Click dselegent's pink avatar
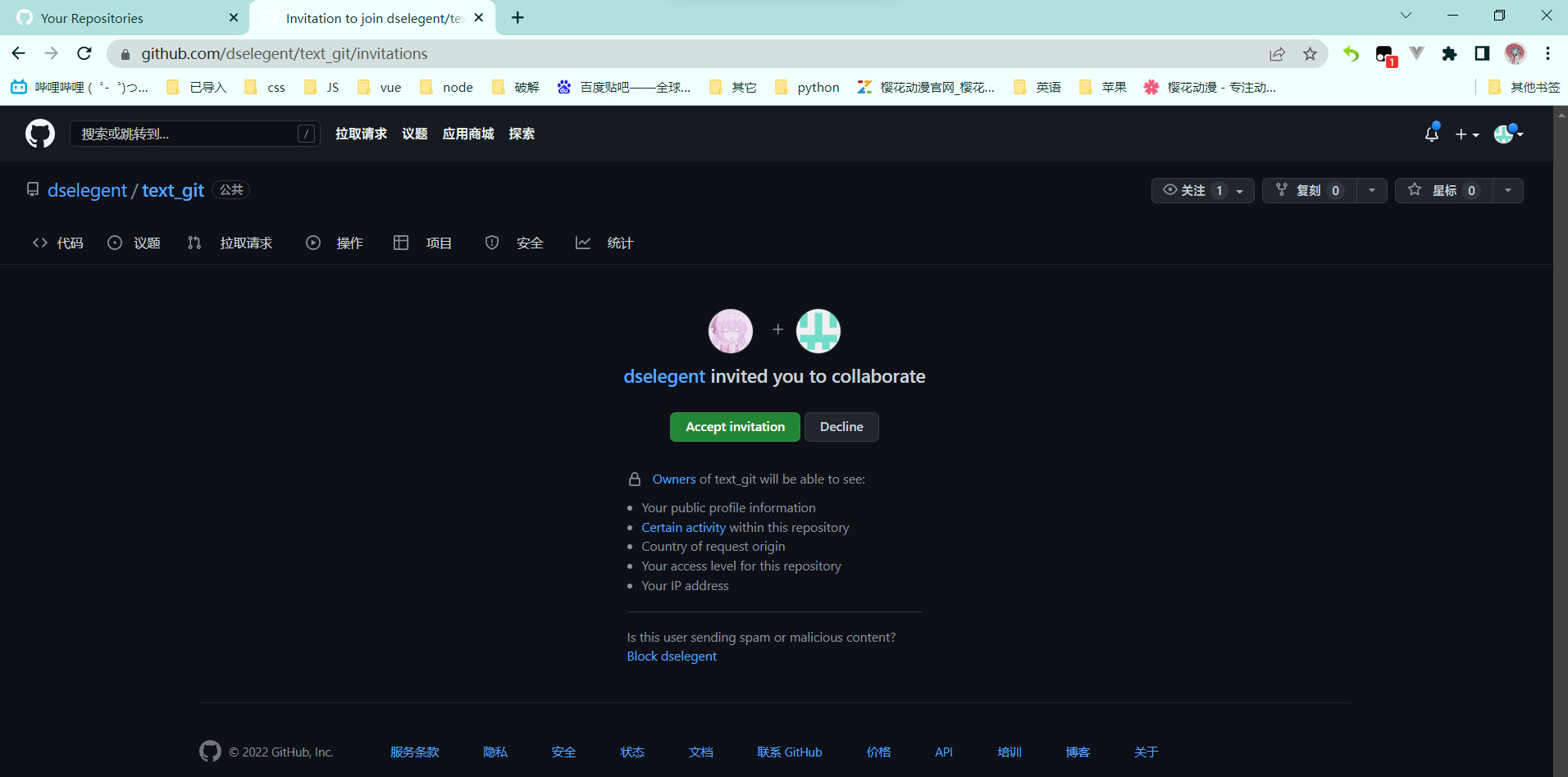Image resolution: width=1568 pixels, height=777 pixels. point(731,331)
